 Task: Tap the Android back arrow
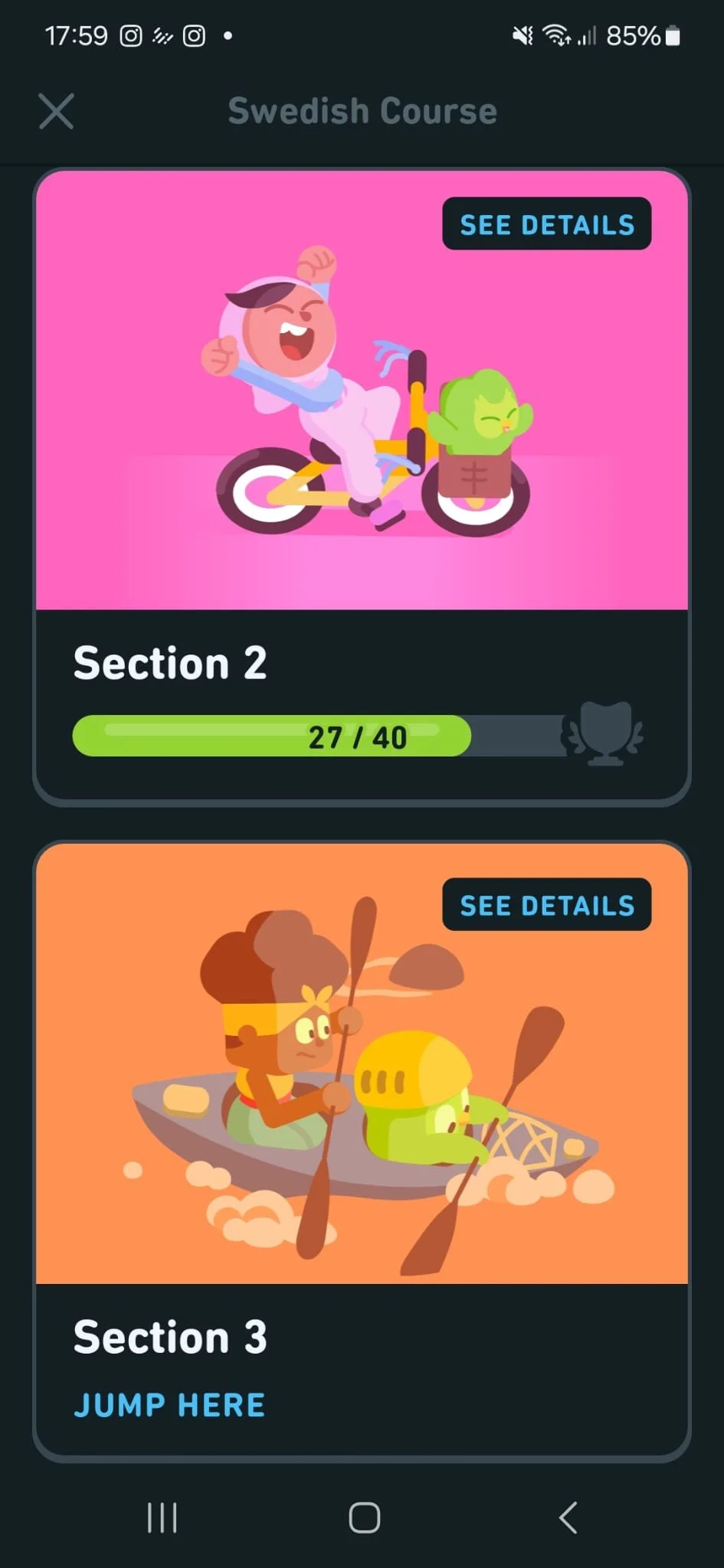(x=568, y=1517)
